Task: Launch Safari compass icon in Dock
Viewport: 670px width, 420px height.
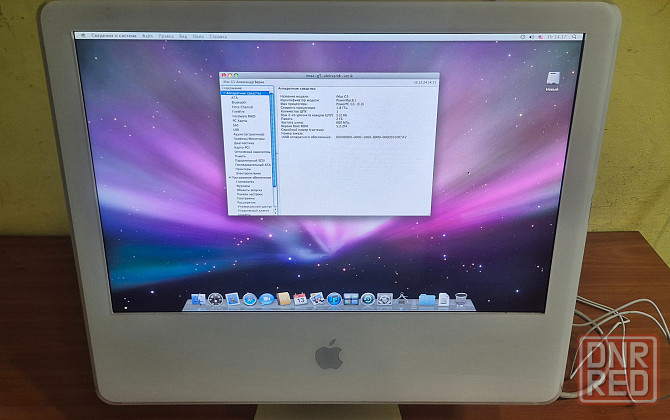Action: pyautogui.click(x=250, y=299)
